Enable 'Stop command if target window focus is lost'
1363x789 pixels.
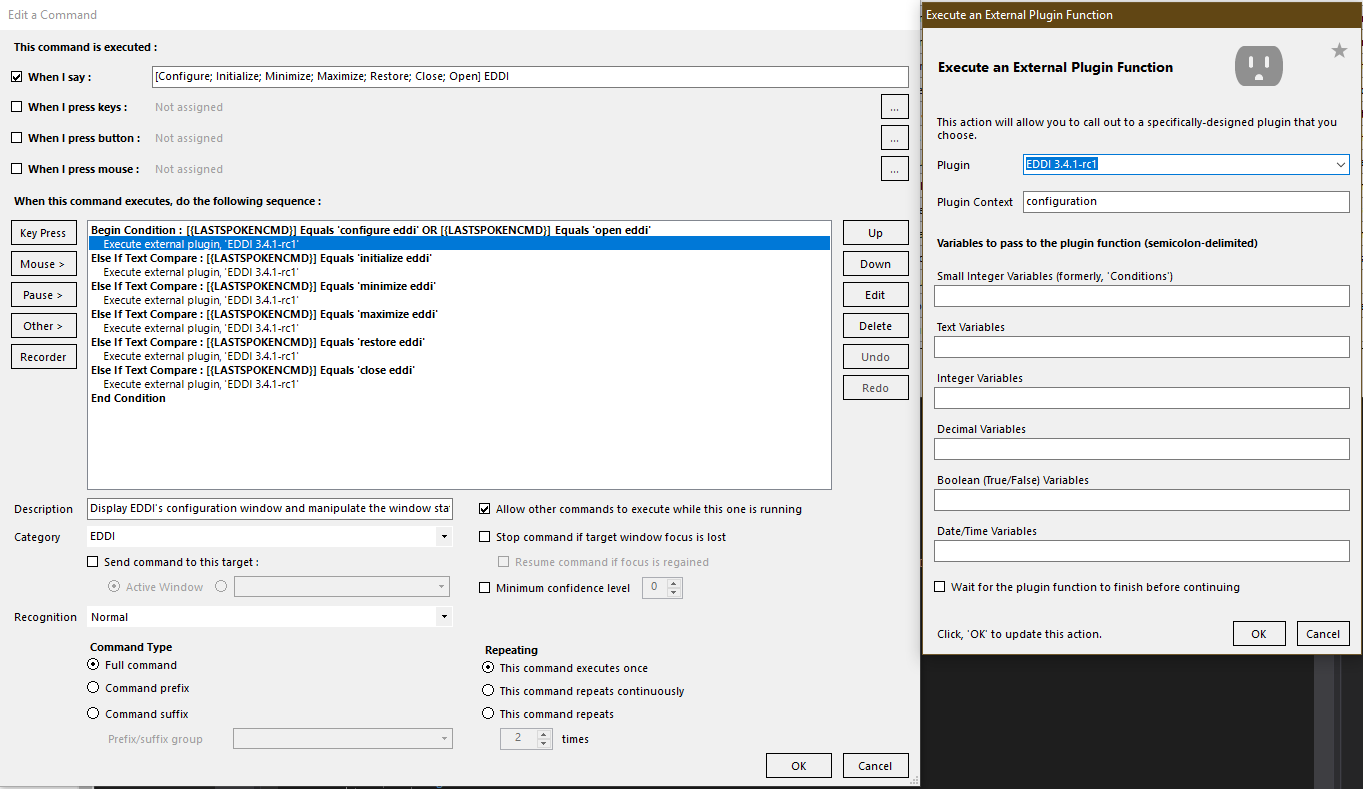(x=485, y=536)
